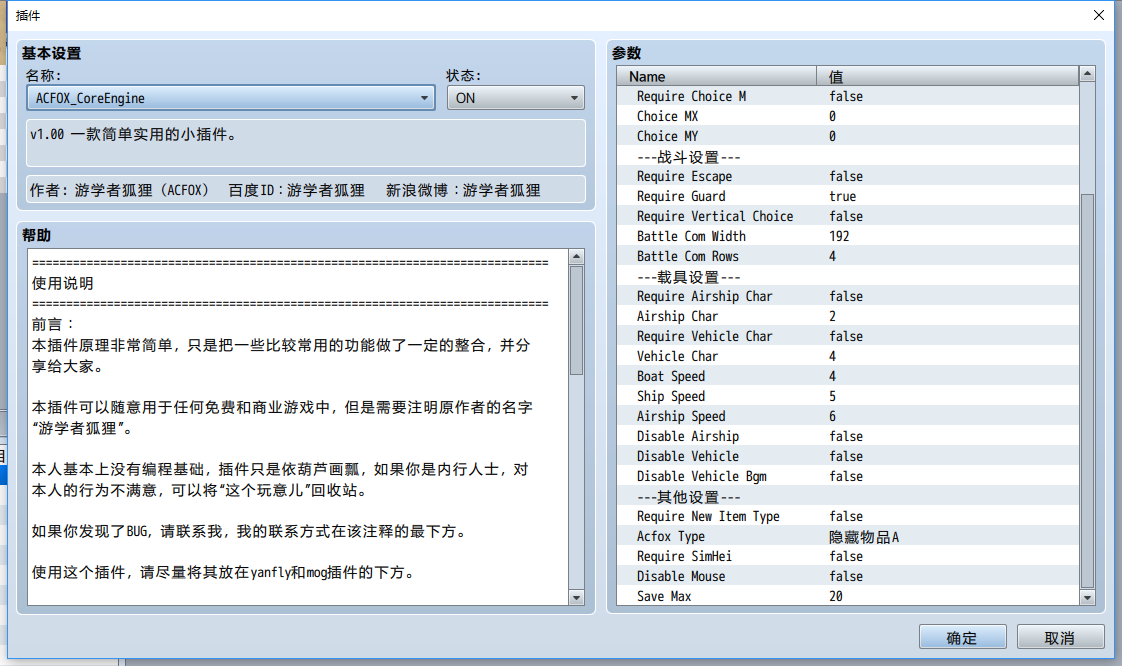Image resolution: width=1122 pixels, height=666 pixels.
Task: Select the Battle Com Rows row
Action: point(848,256)
